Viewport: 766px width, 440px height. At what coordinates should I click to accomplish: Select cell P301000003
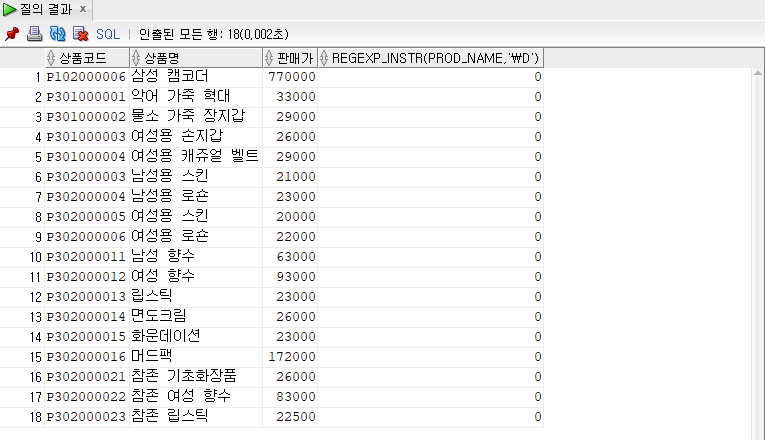coord(87,137)
